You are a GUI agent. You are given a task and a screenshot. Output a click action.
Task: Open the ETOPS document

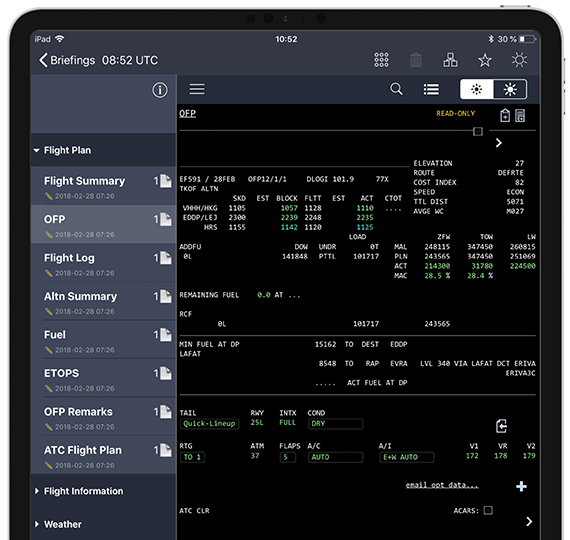pos(104,379)
